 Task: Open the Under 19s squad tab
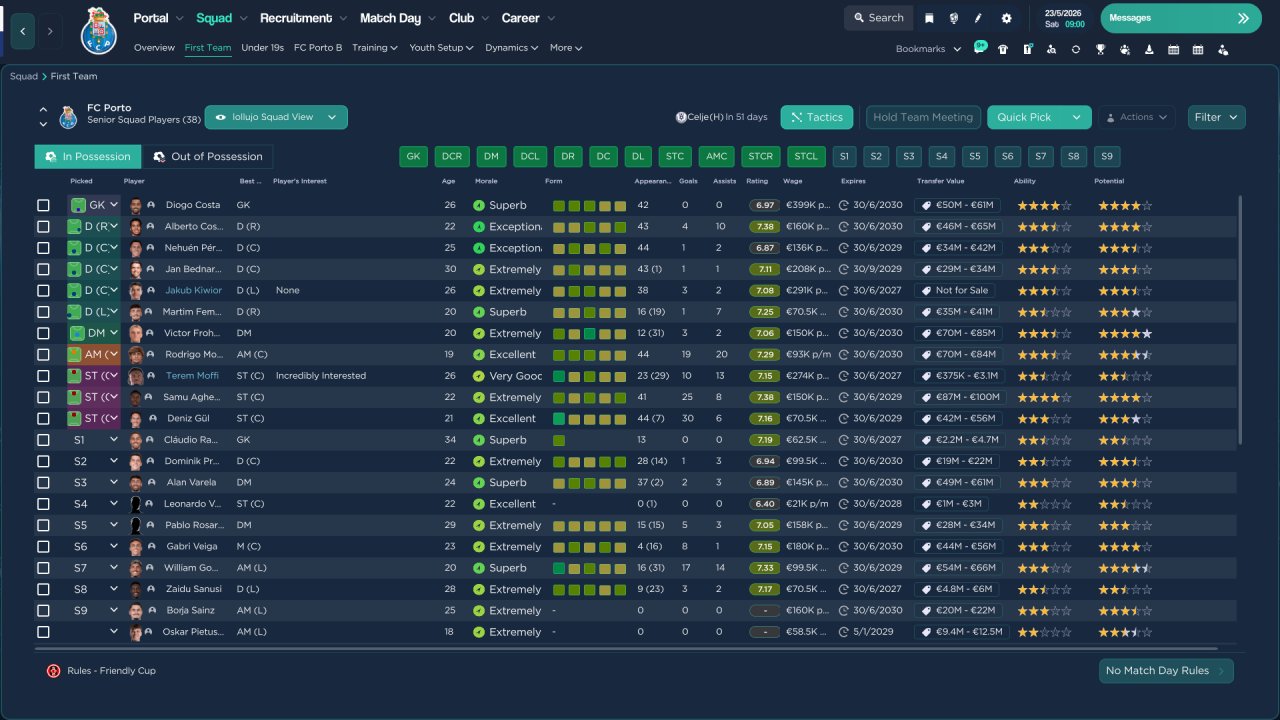(262, 48)
